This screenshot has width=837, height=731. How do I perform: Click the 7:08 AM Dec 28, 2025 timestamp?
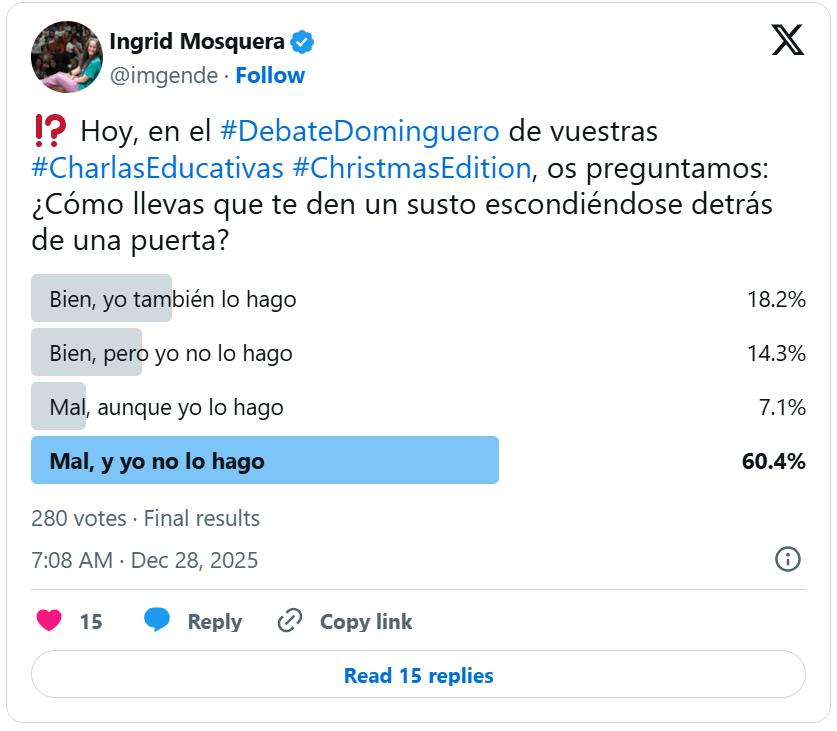tap(144, 560)
